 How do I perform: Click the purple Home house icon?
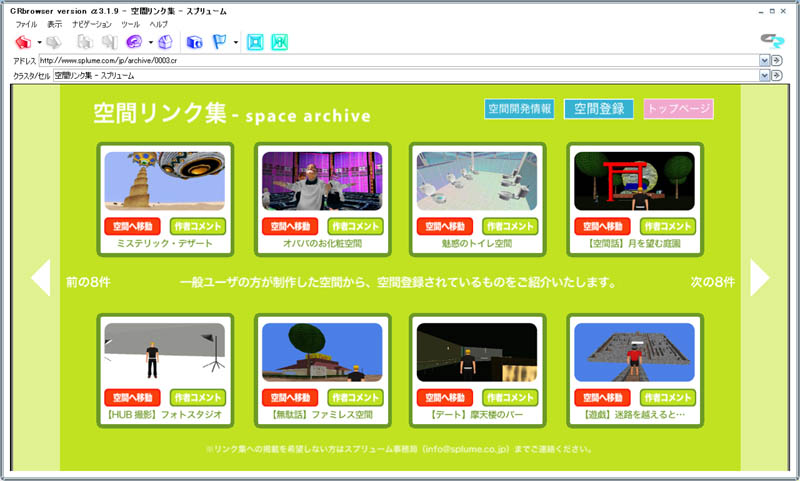165,42
